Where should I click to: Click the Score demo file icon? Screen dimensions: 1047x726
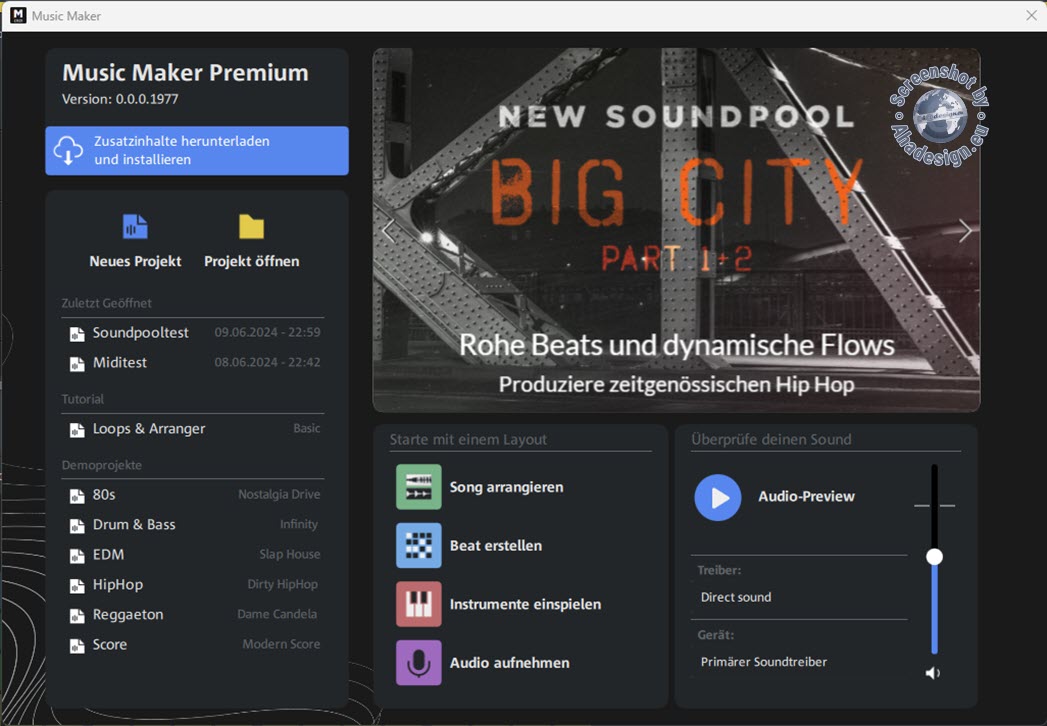point(77,647)
